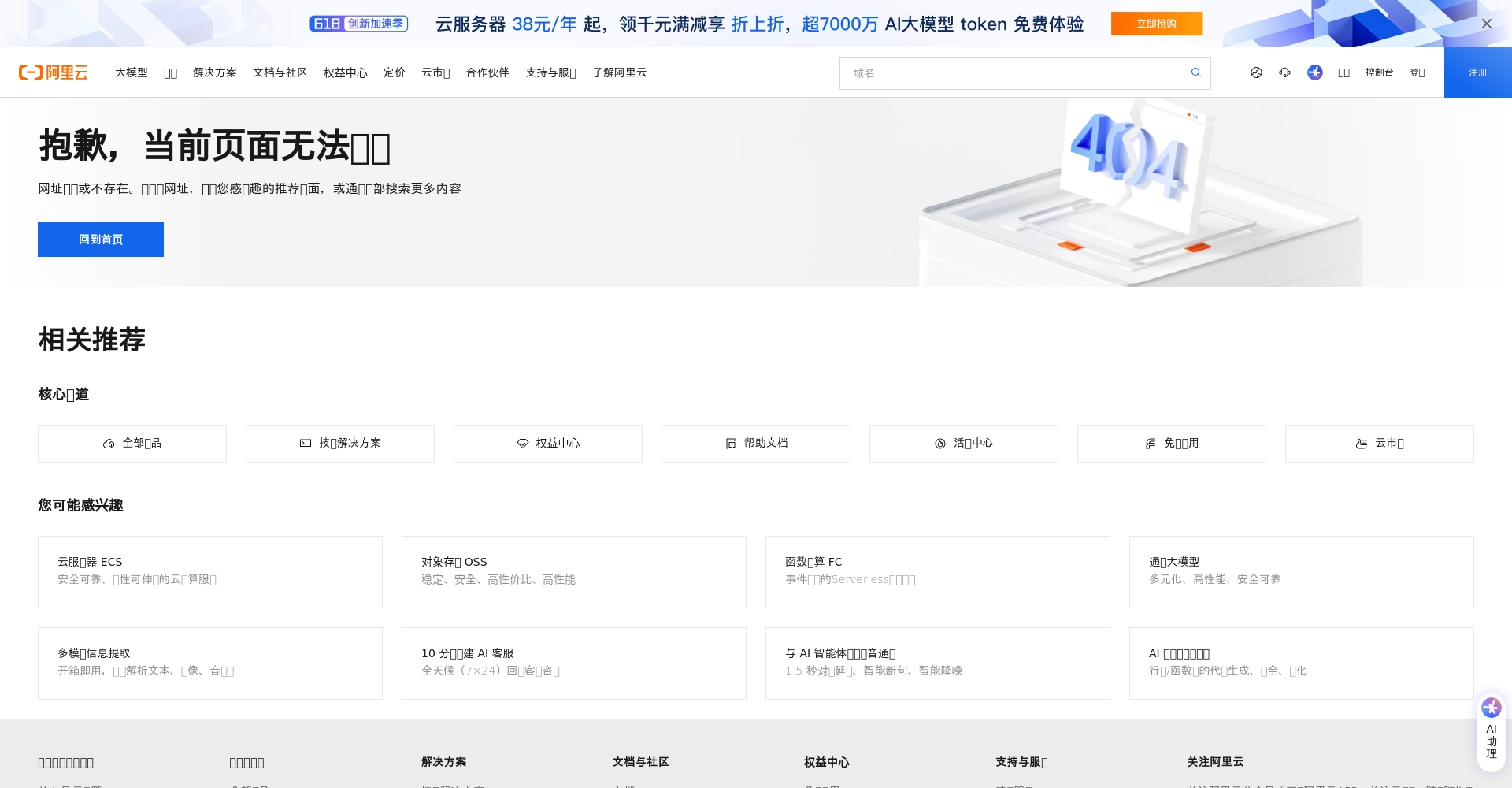Screen dimensions: 1512x788
Task: Click the icon on the 免费试用 channel
Action: click(x=1150, y=444)
